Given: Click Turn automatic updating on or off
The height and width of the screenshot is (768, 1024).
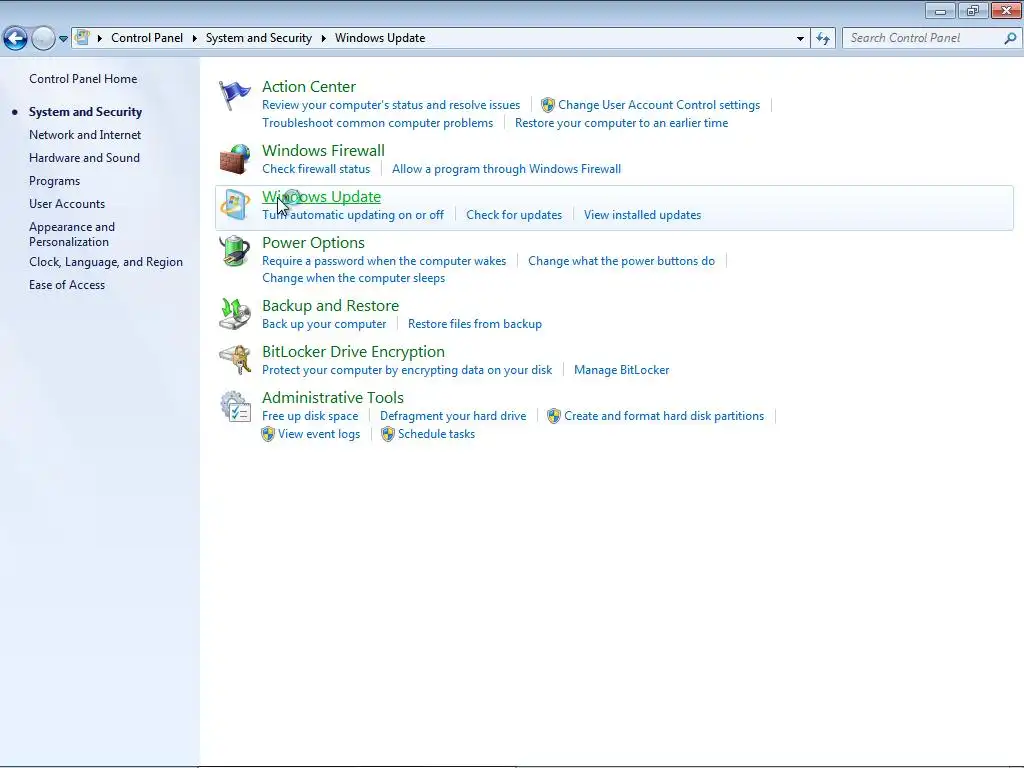Looking at the screenshot, I should coord(353,215).
